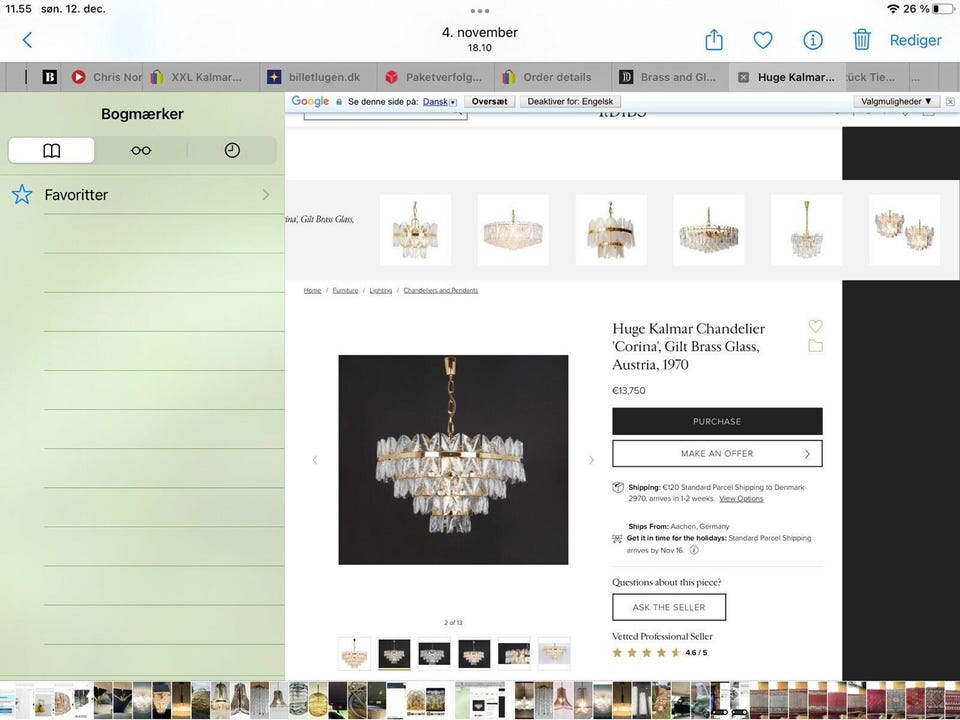
Task: Select fifth gallery thumbnail under product image
Action: click(514, 654)
